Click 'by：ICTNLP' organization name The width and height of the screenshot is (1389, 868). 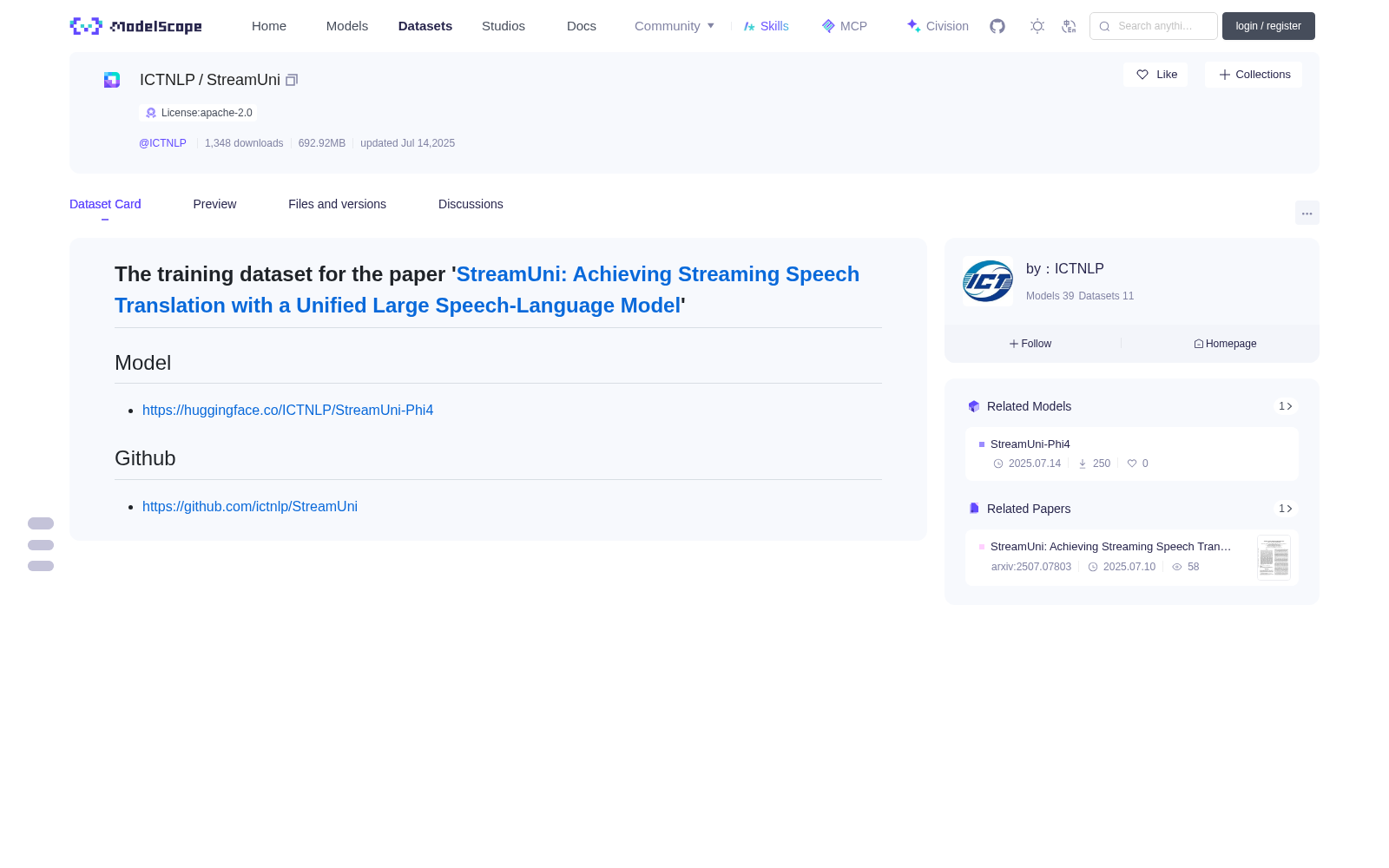pyautogui.click(x=1065, y=269)
